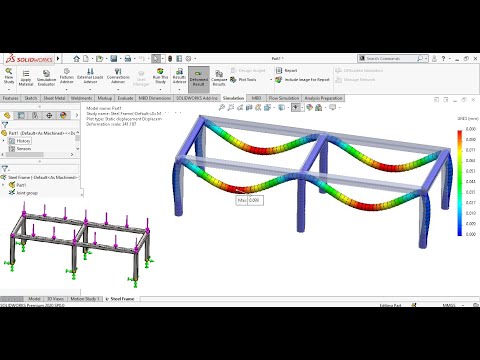Open Plot Tools
480x360 pixels.
coord(243,80)
